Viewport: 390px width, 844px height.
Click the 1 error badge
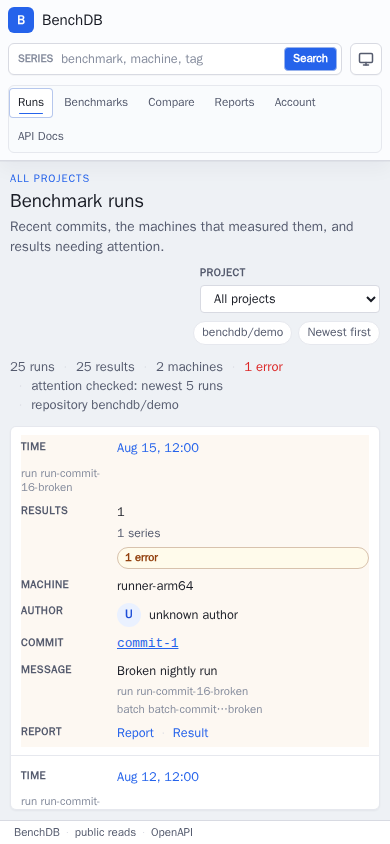tap(243, 558)
